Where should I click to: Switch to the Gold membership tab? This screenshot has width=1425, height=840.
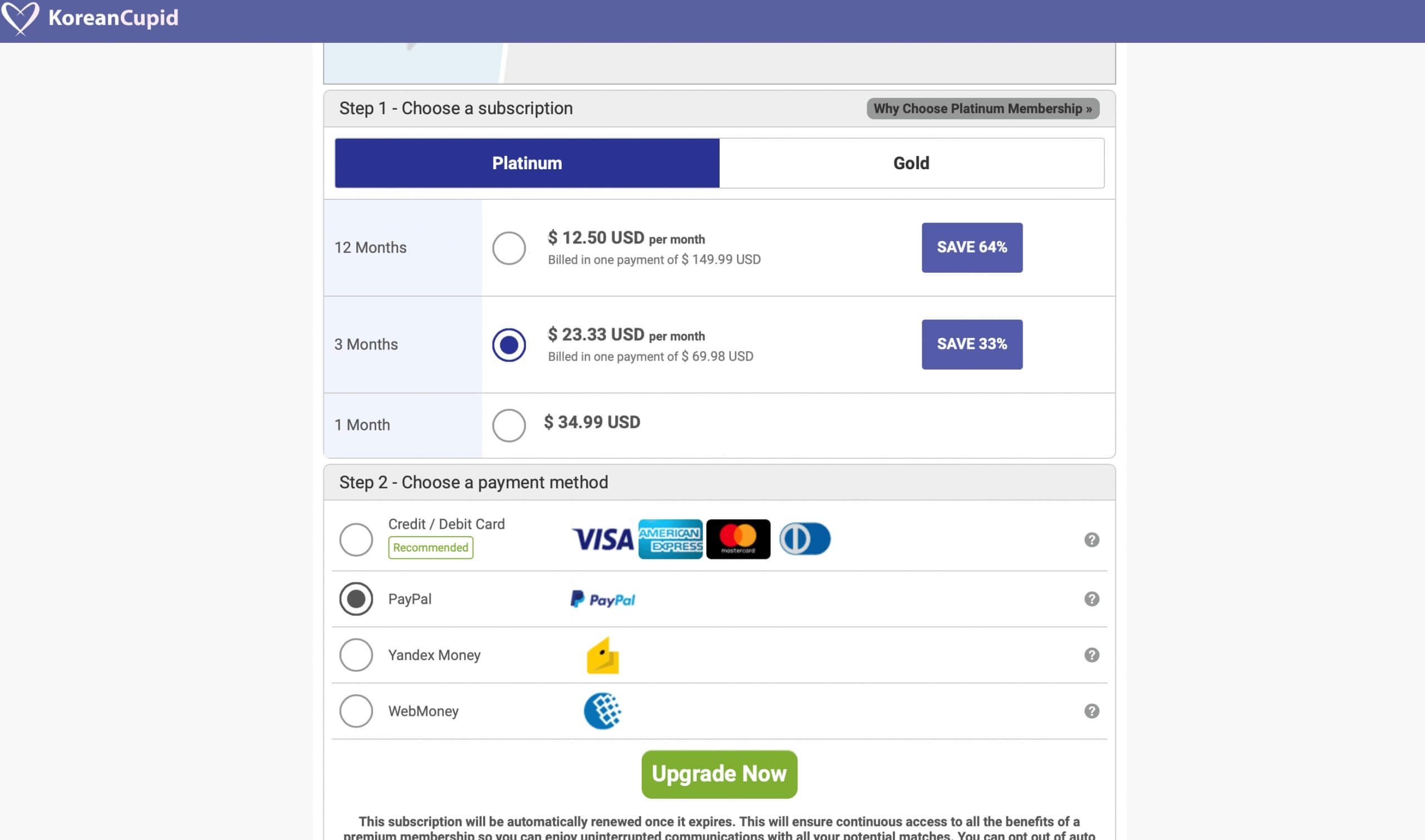pos(912,163)
